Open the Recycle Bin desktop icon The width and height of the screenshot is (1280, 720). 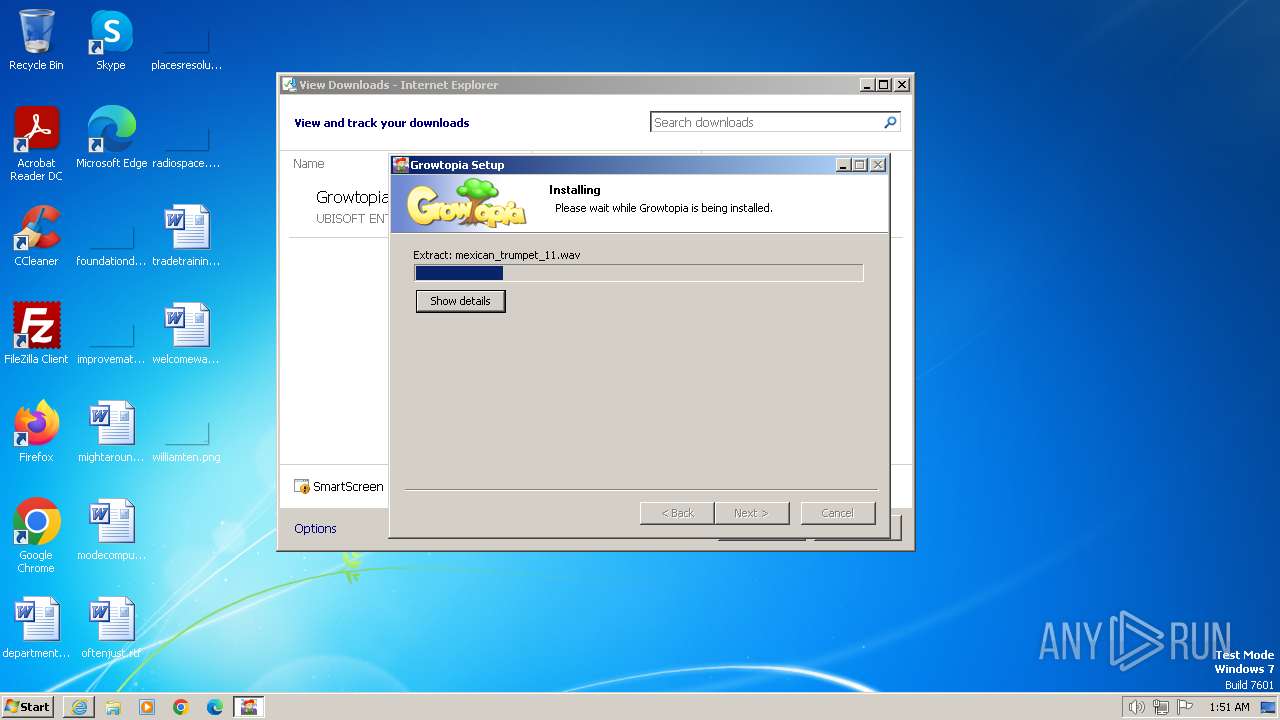pyautogui.click(x=36, y=40)
